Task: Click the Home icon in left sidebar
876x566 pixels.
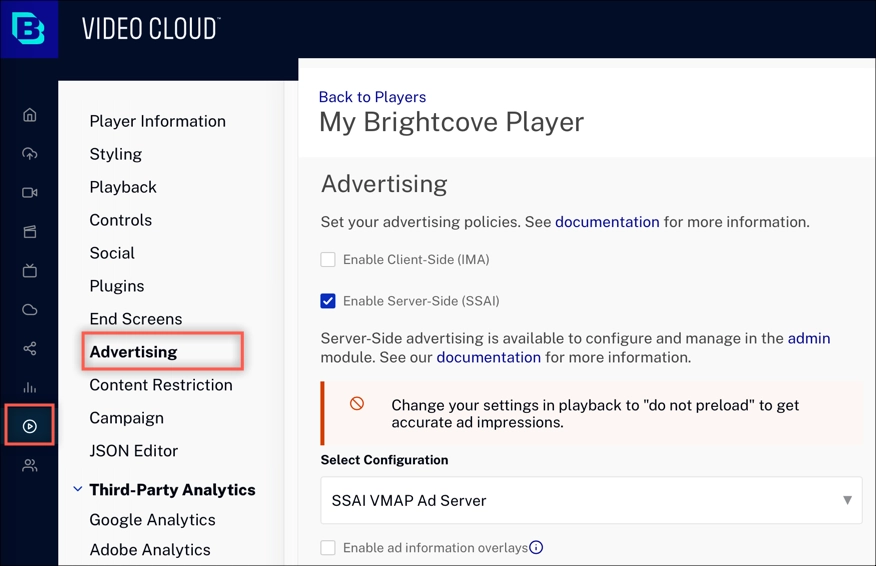Action: coord(30,115)
